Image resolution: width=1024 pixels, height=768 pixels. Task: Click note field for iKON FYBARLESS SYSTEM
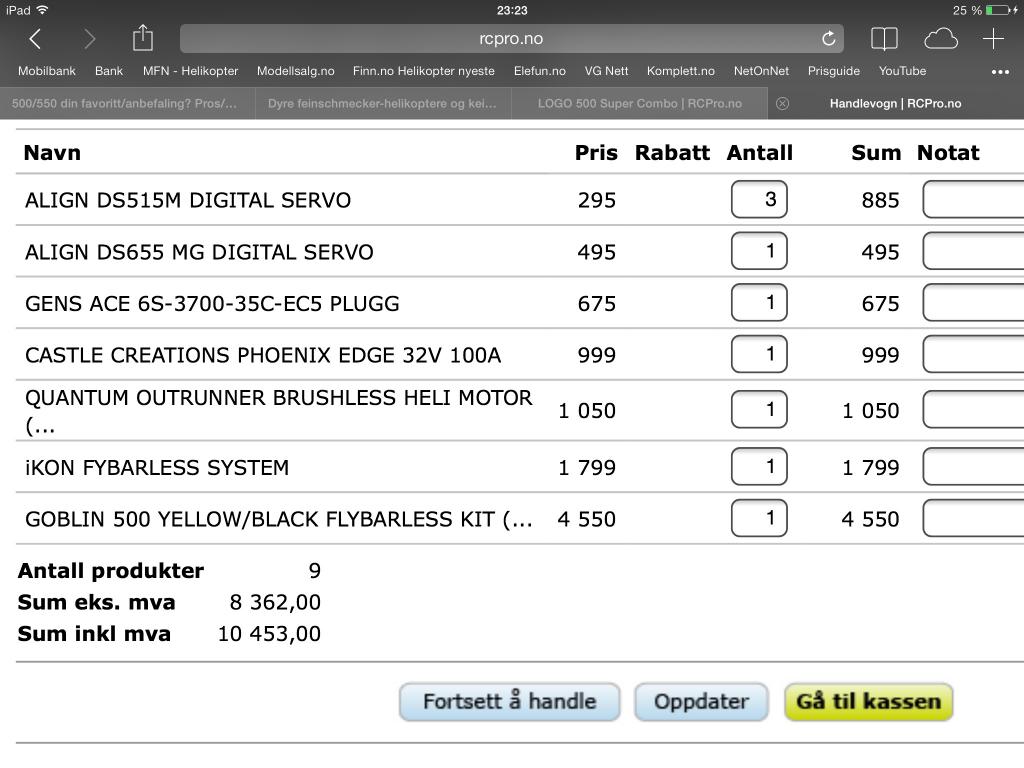point(972,466)
